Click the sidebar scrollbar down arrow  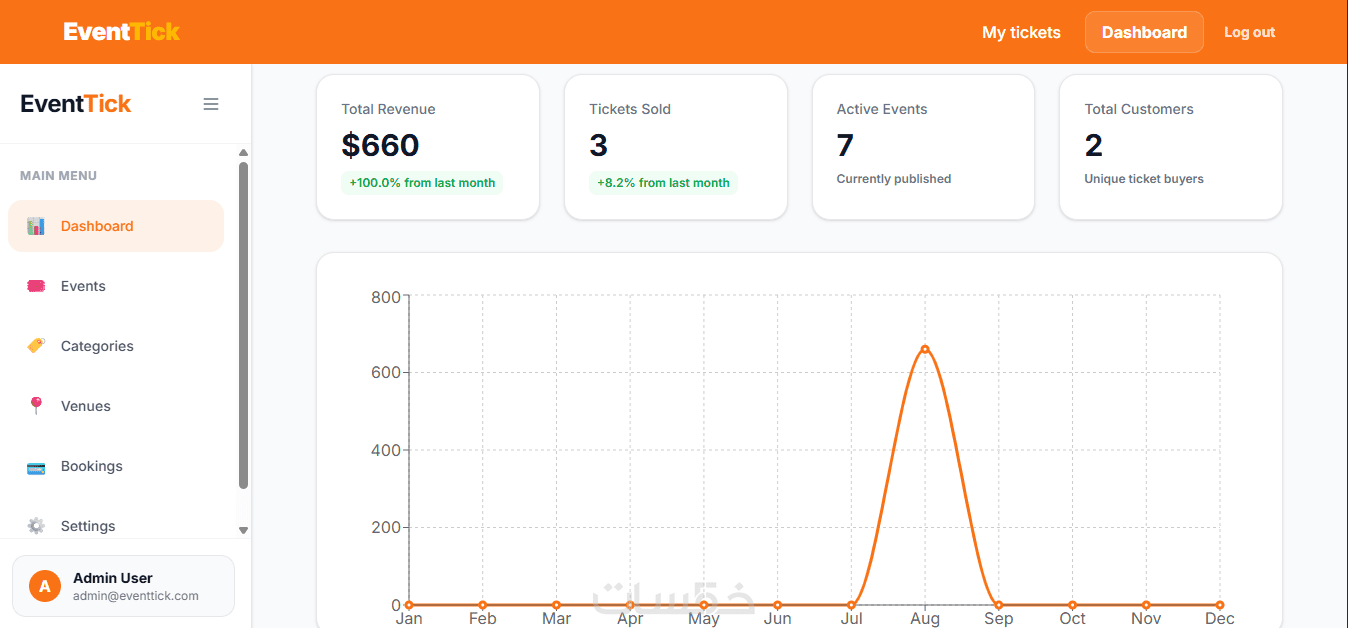tap(243, 530)
